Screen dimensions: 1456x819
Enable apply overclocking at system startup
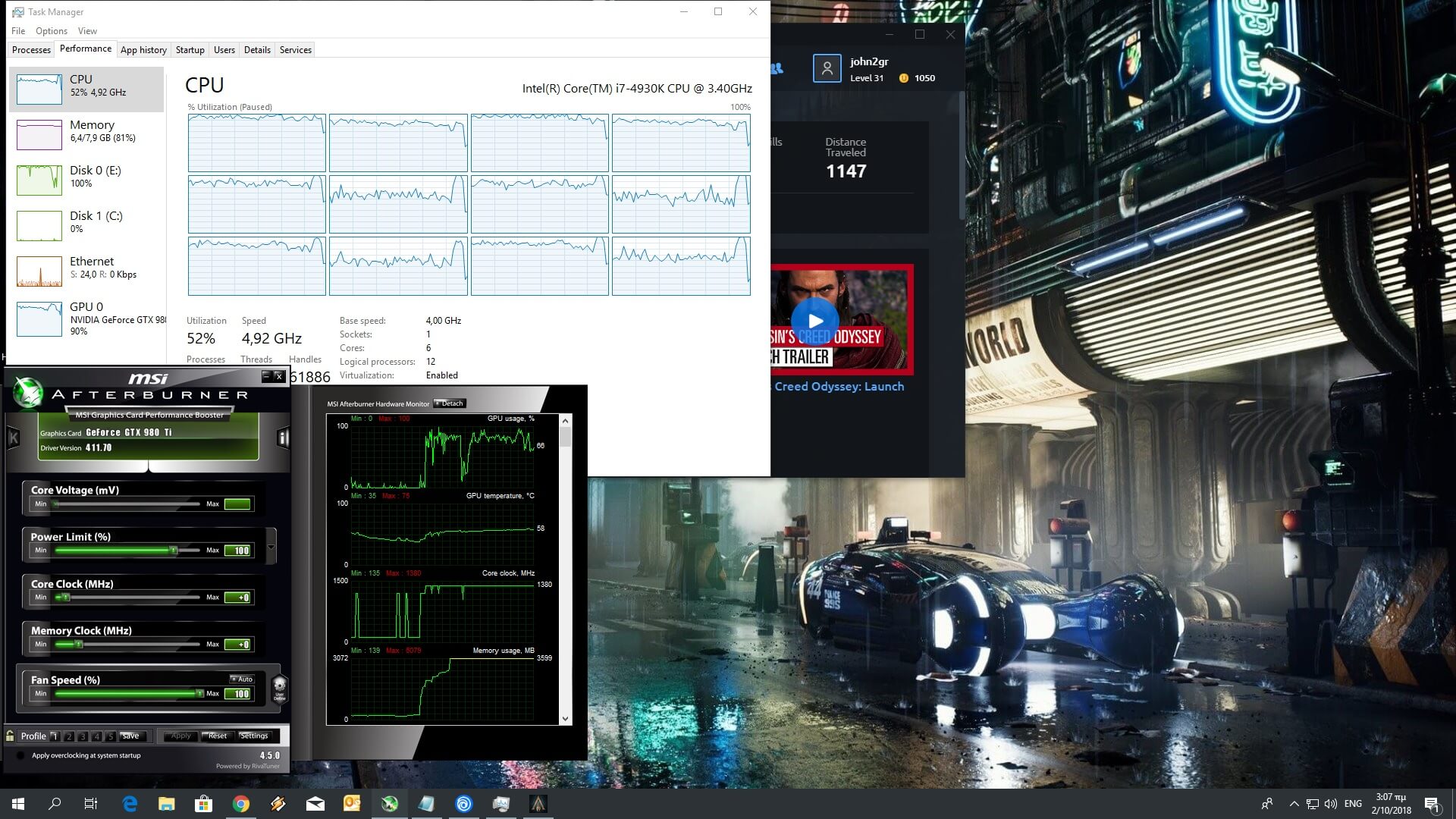[20, 755]
